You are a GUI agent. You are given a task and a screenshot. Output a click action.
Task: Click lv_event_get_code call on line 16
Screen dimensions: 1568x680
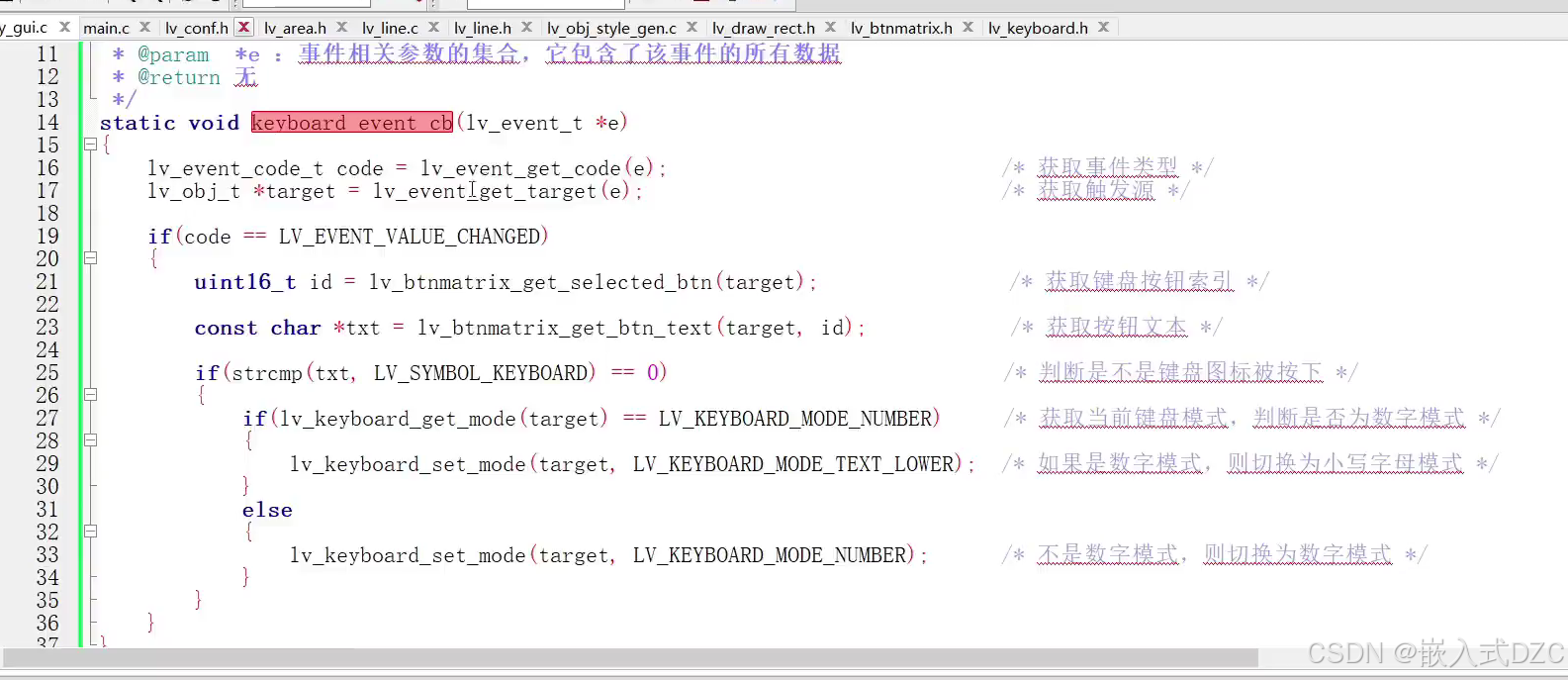pos(520,168)
